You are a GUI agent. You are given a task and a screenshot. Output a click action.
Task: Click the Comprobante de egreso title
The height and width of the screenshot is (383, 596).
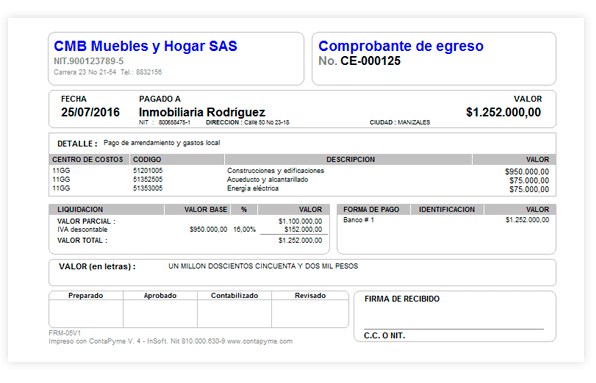click(401, 46)
